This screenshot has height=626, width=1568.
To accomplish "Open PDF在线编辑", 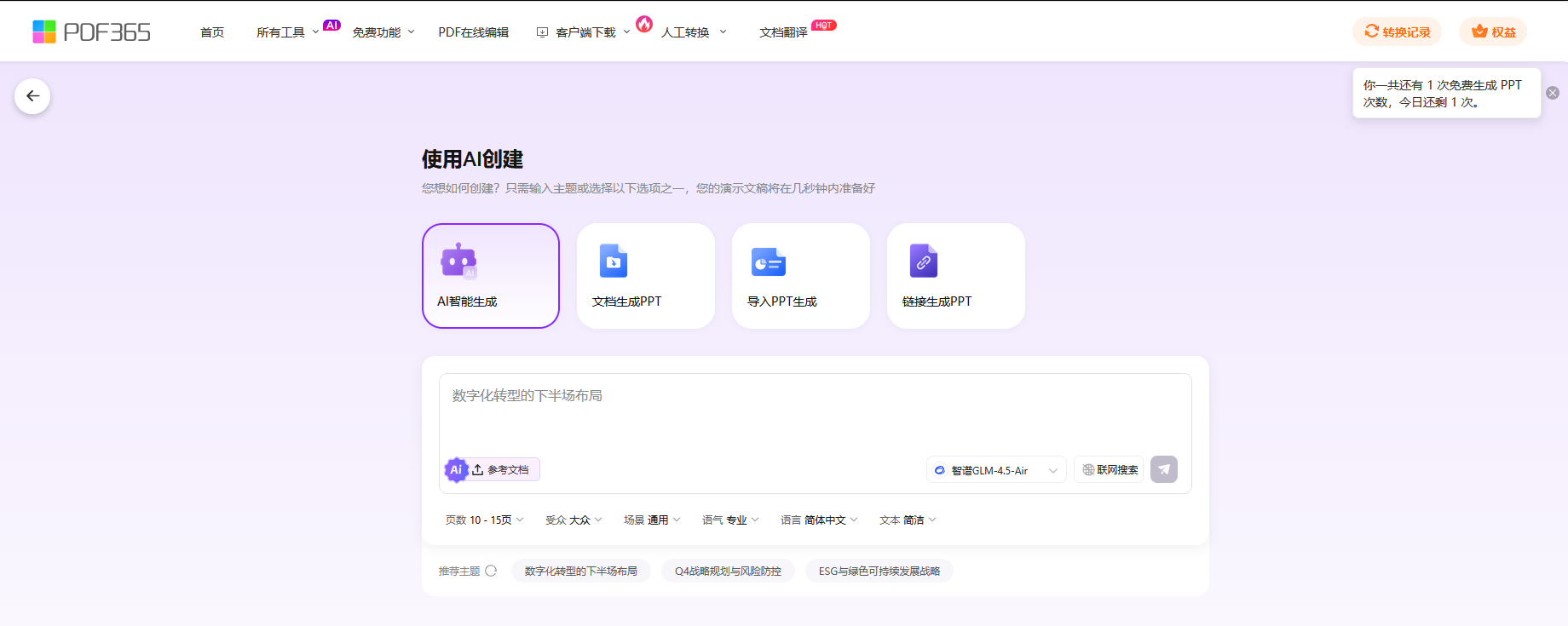I will 474,32.
